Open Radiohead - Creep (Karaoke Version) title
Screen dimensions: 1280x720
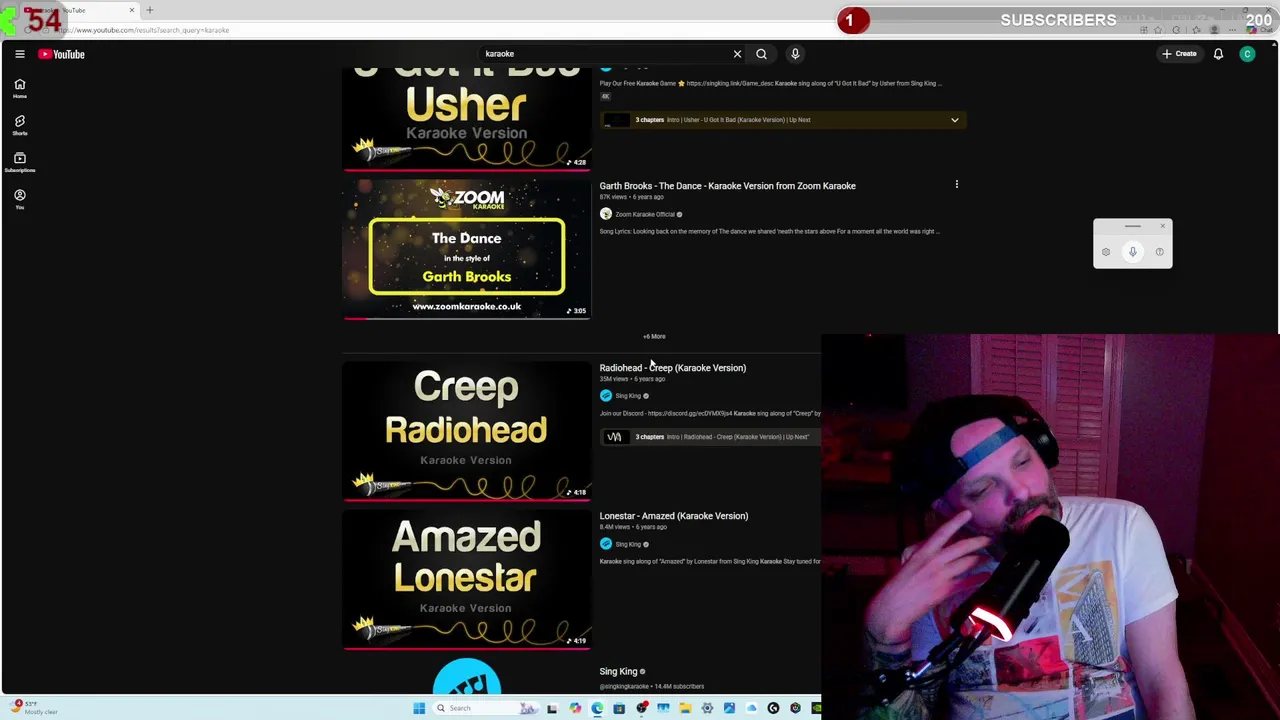pyautogui.click(x=672, y=368)
